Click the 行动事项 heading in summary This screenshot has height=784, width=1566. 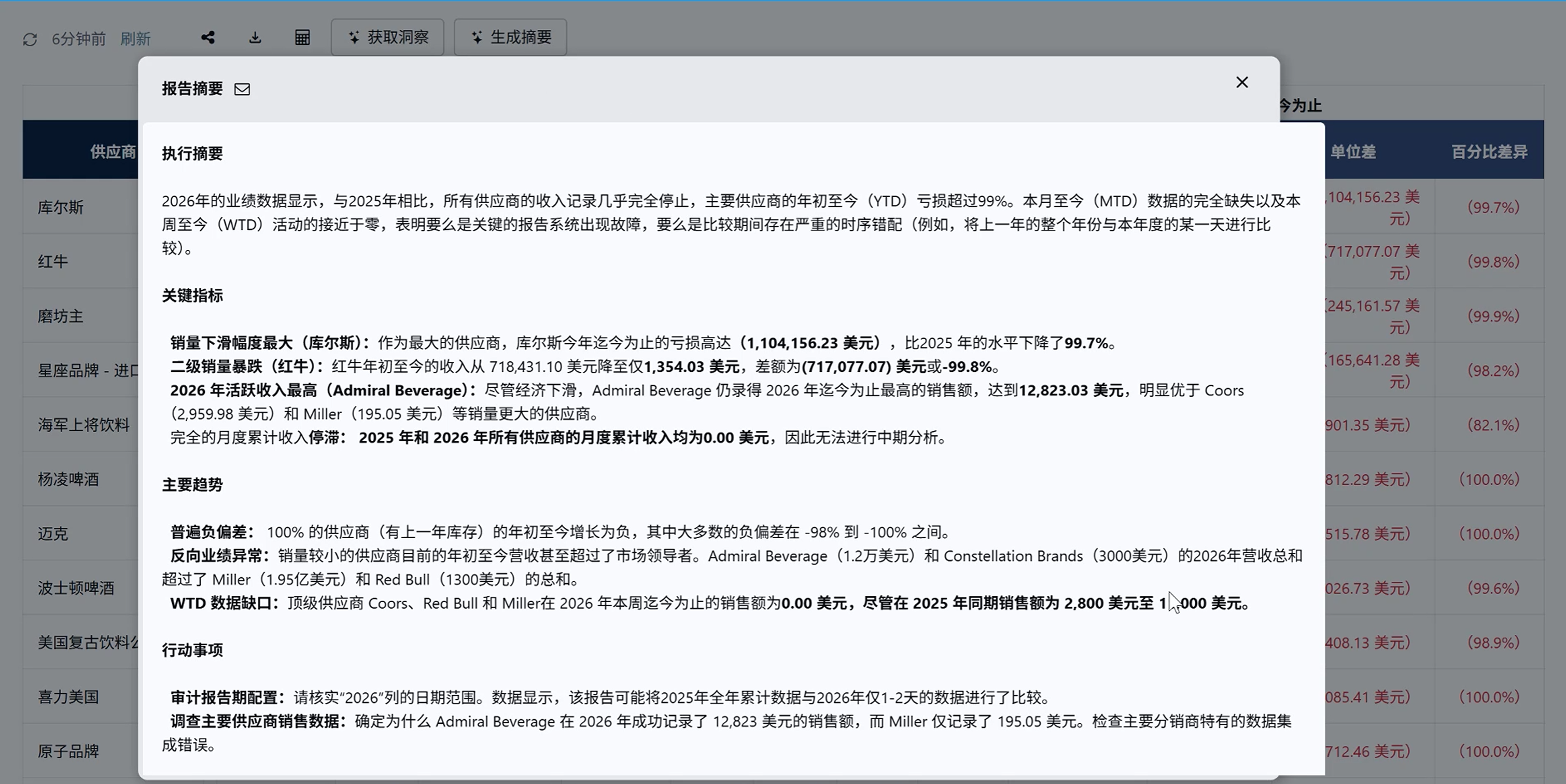[192, 650]
